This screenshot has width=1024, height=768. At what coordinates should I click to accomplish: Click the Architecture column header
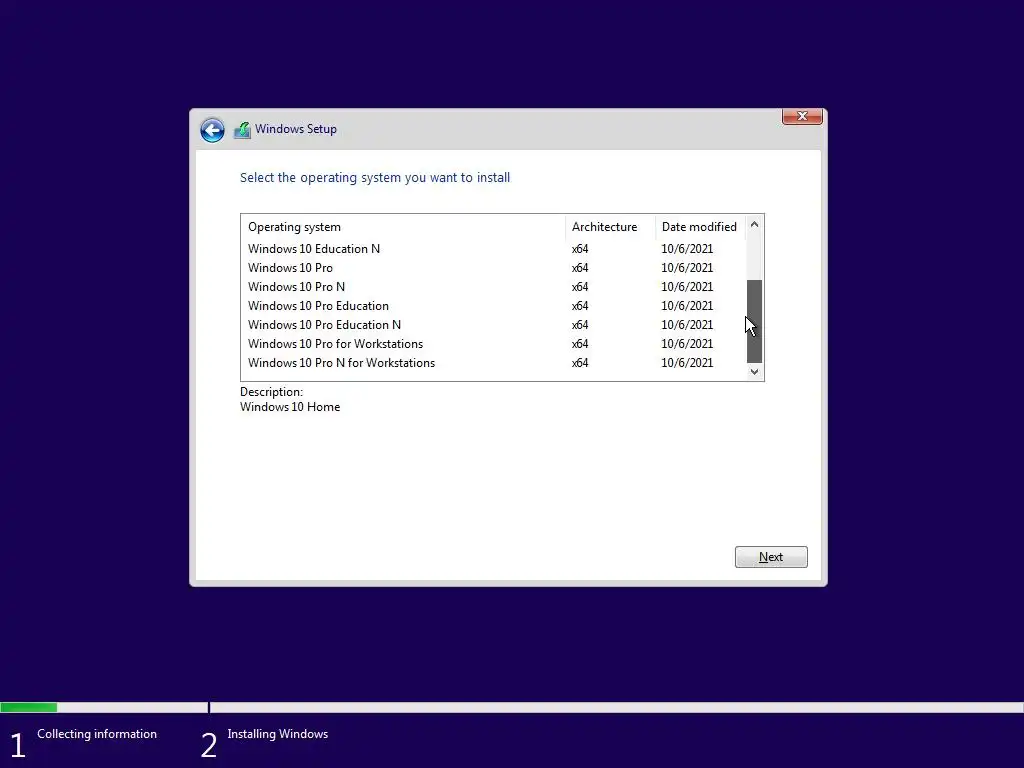coord(610,227)
